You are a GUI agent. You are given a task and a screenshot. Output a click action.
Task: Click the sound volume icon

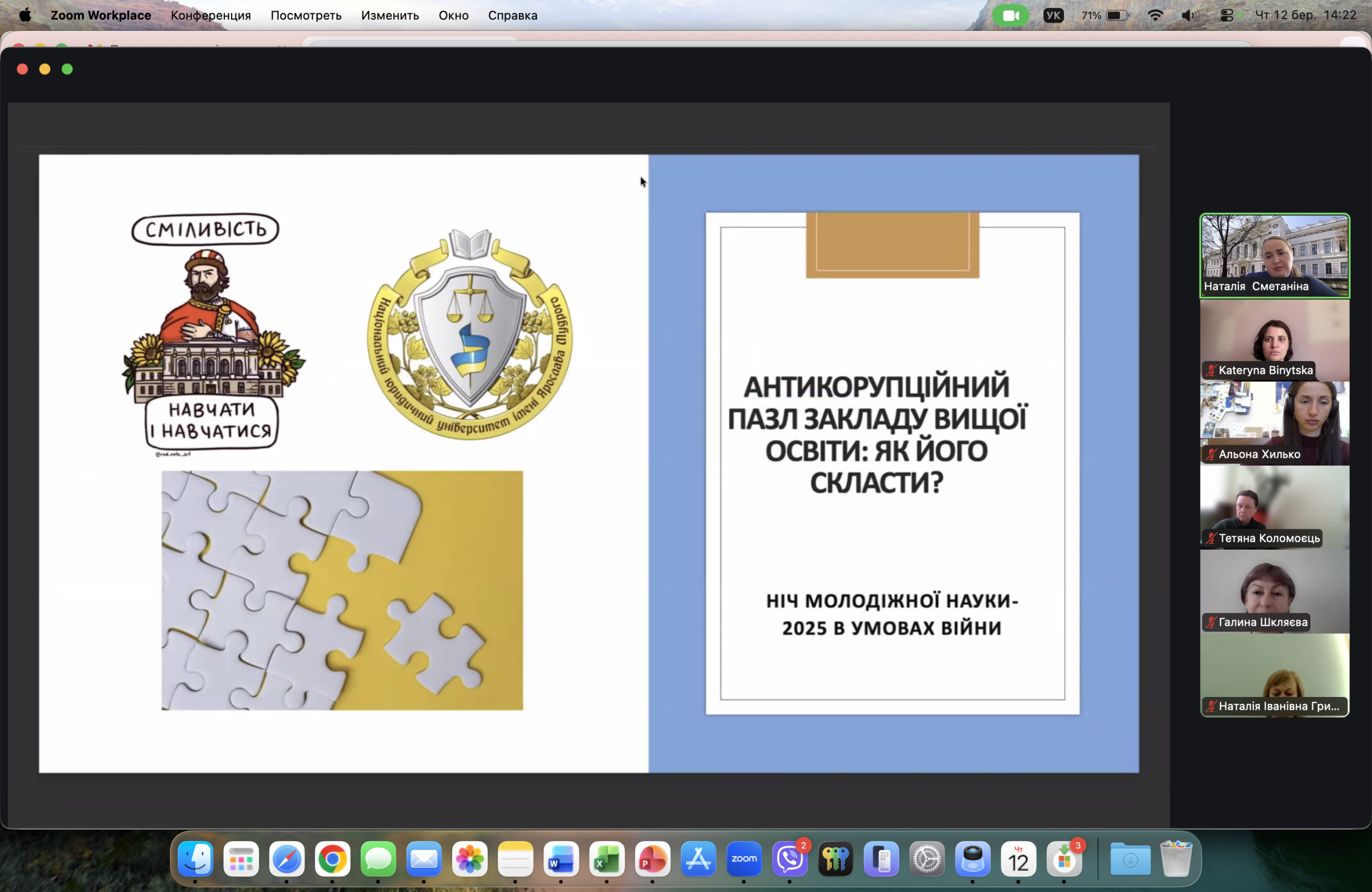pos(1189,16)
